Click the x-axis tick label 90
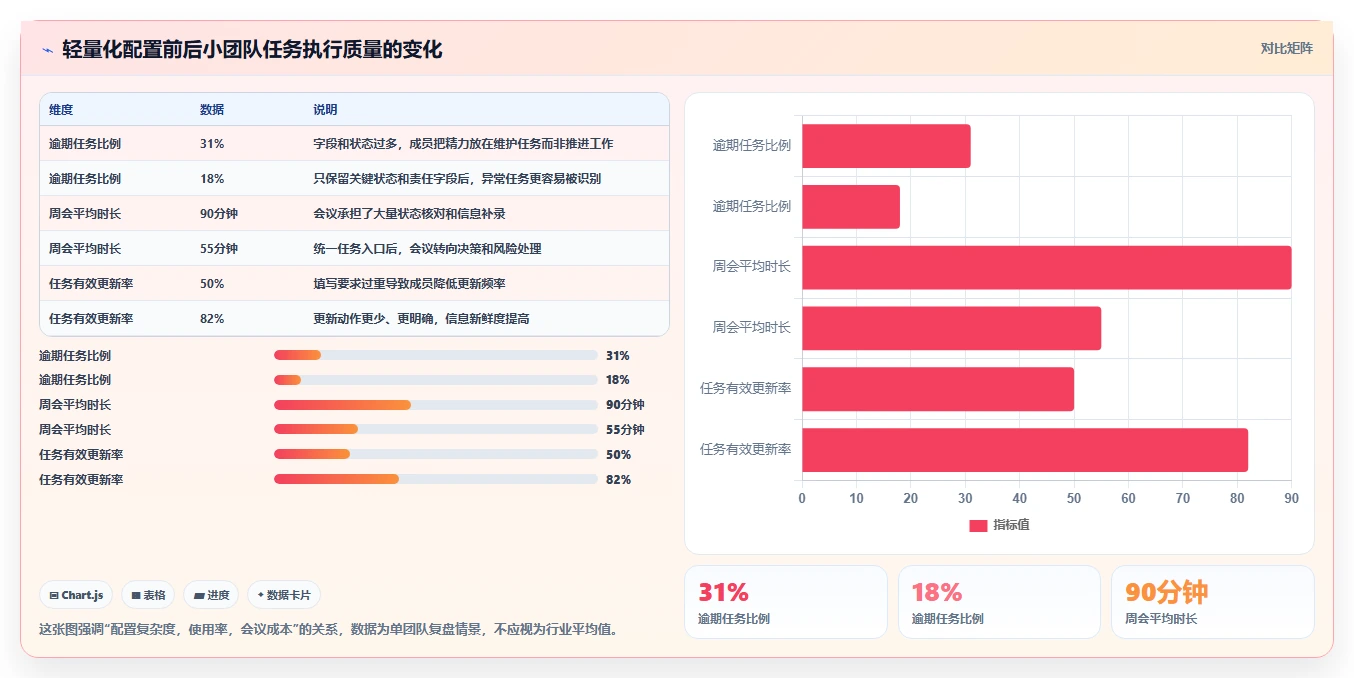This screenshot has width=1354, height=678. pyautogui.click(x=1291, y=498)
